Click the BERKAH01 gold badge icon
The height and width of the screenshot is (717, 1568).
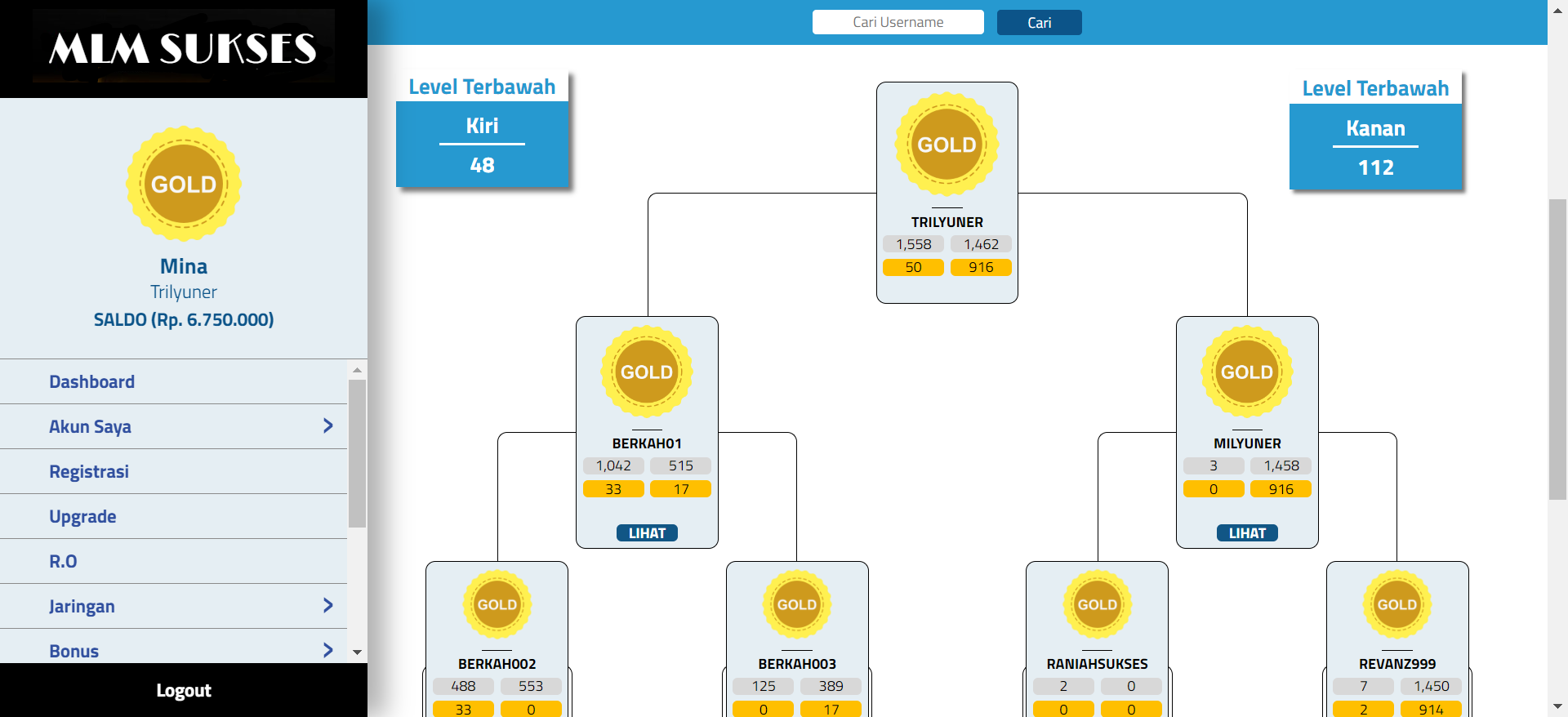(x=647, y=372)
